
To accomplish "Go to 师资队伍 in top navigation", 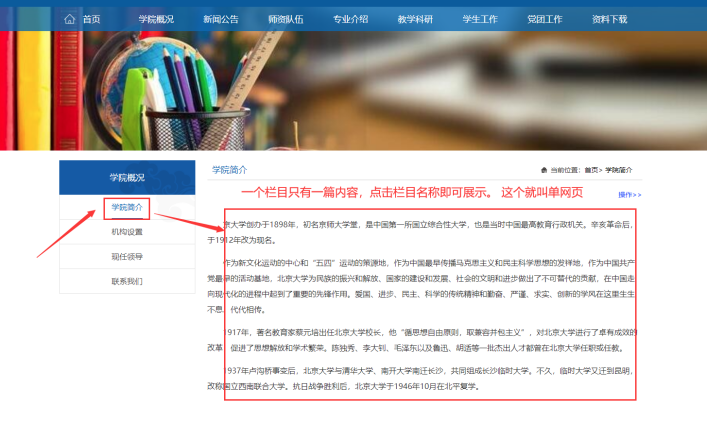I will (285, 19).
